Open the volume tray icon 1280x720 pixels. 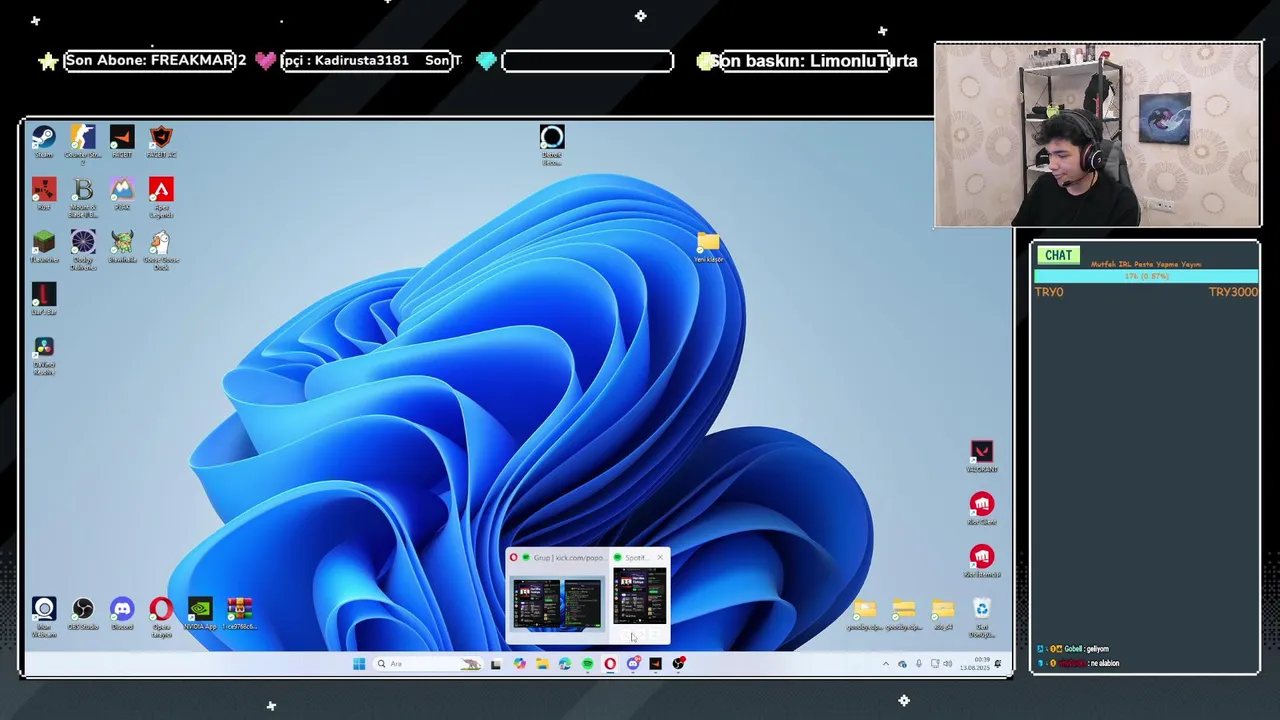point(947,664)
